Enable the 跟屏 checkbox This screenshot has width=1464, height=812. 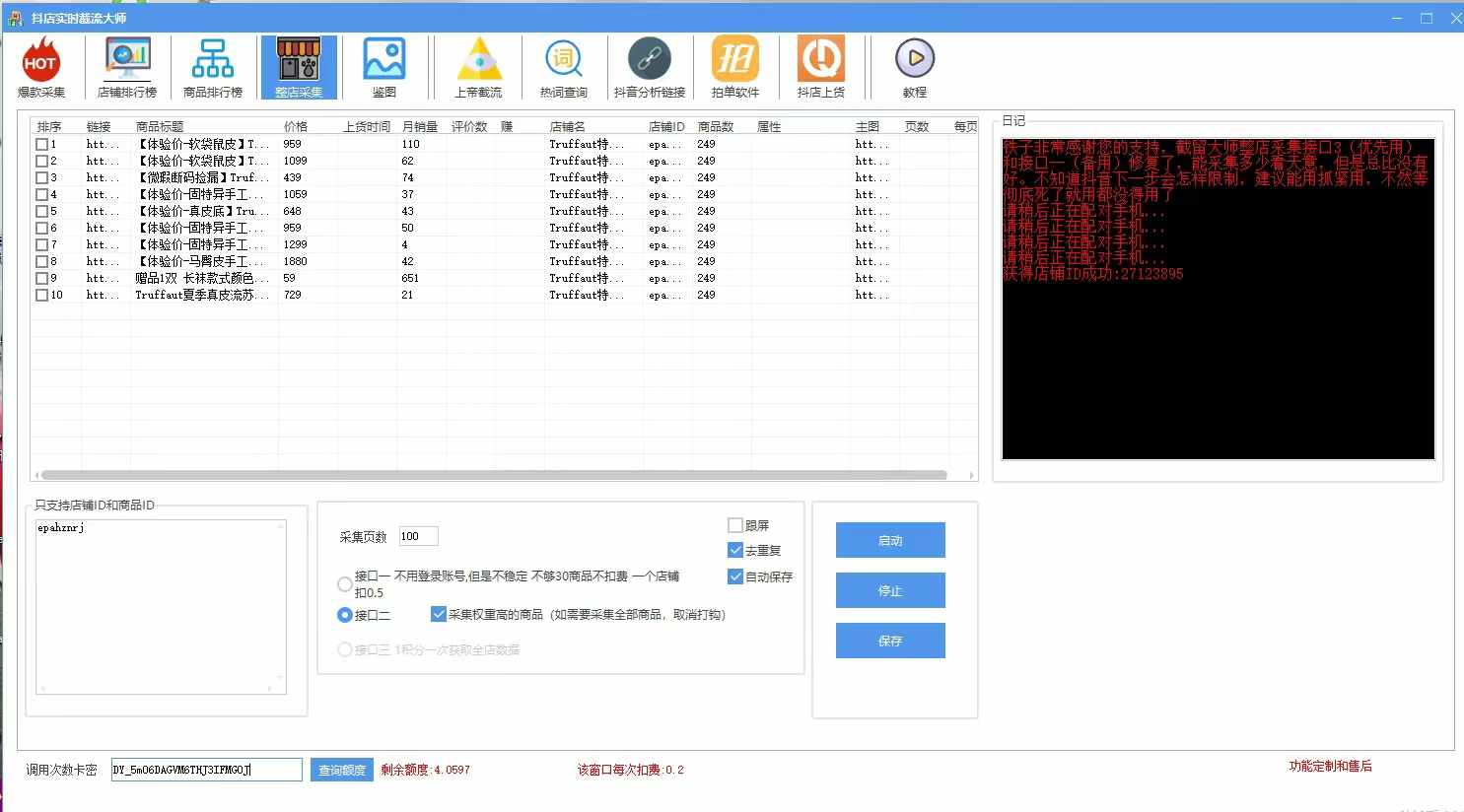point(735,525)
